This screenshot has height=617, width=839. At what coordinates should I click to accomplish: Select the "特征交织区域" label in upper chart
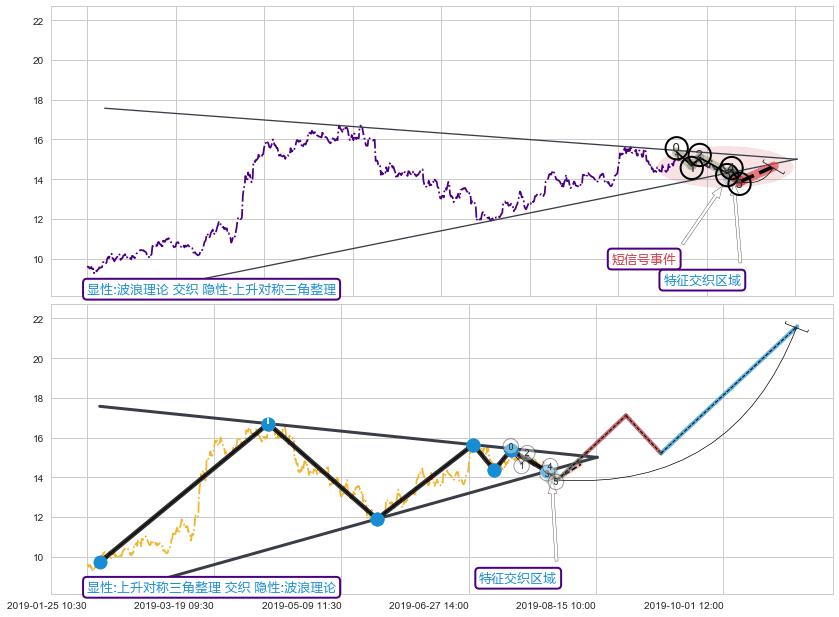703,280
